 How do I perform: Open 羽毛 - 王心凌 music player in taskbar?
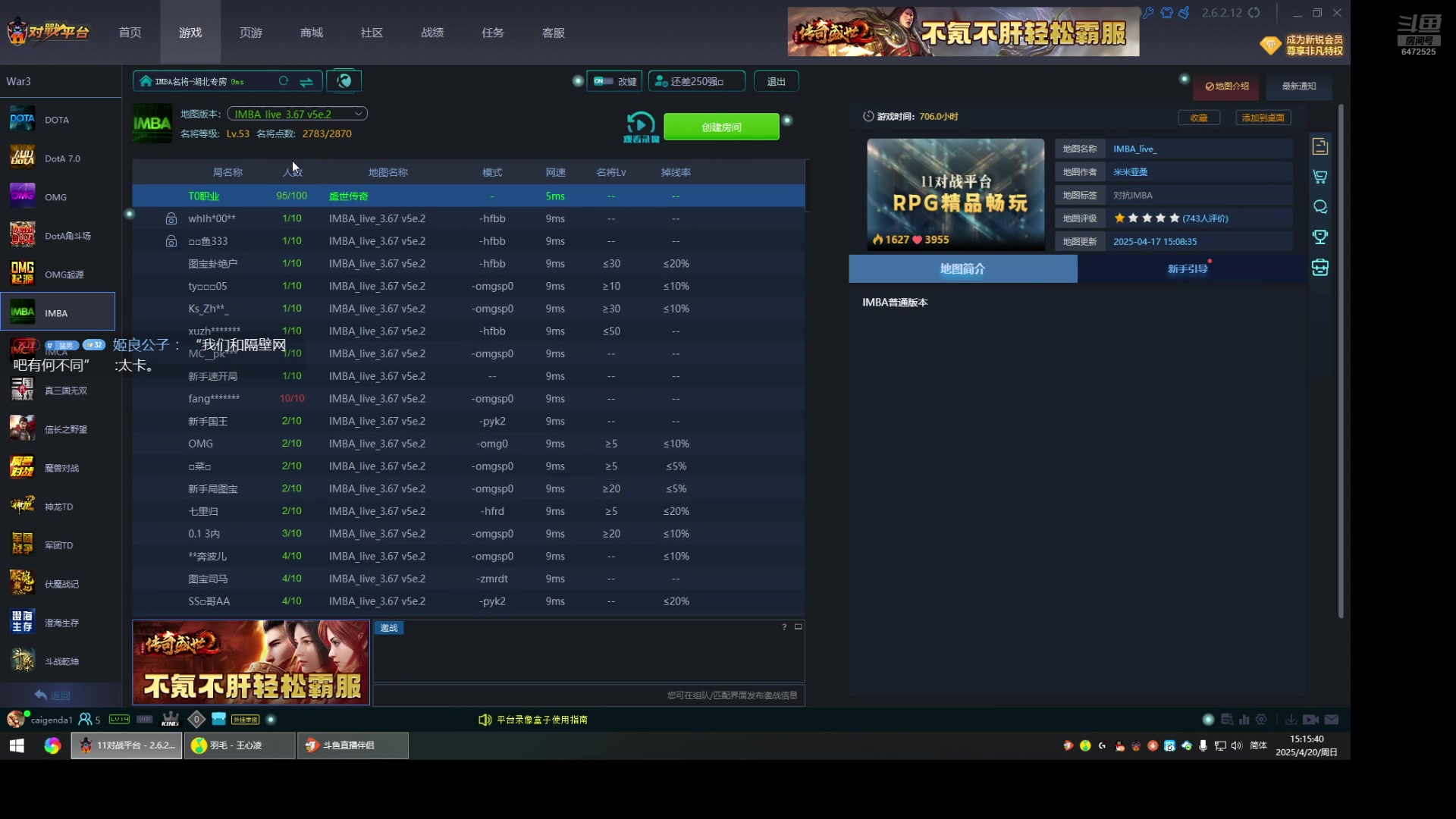[x=240, y=745]
